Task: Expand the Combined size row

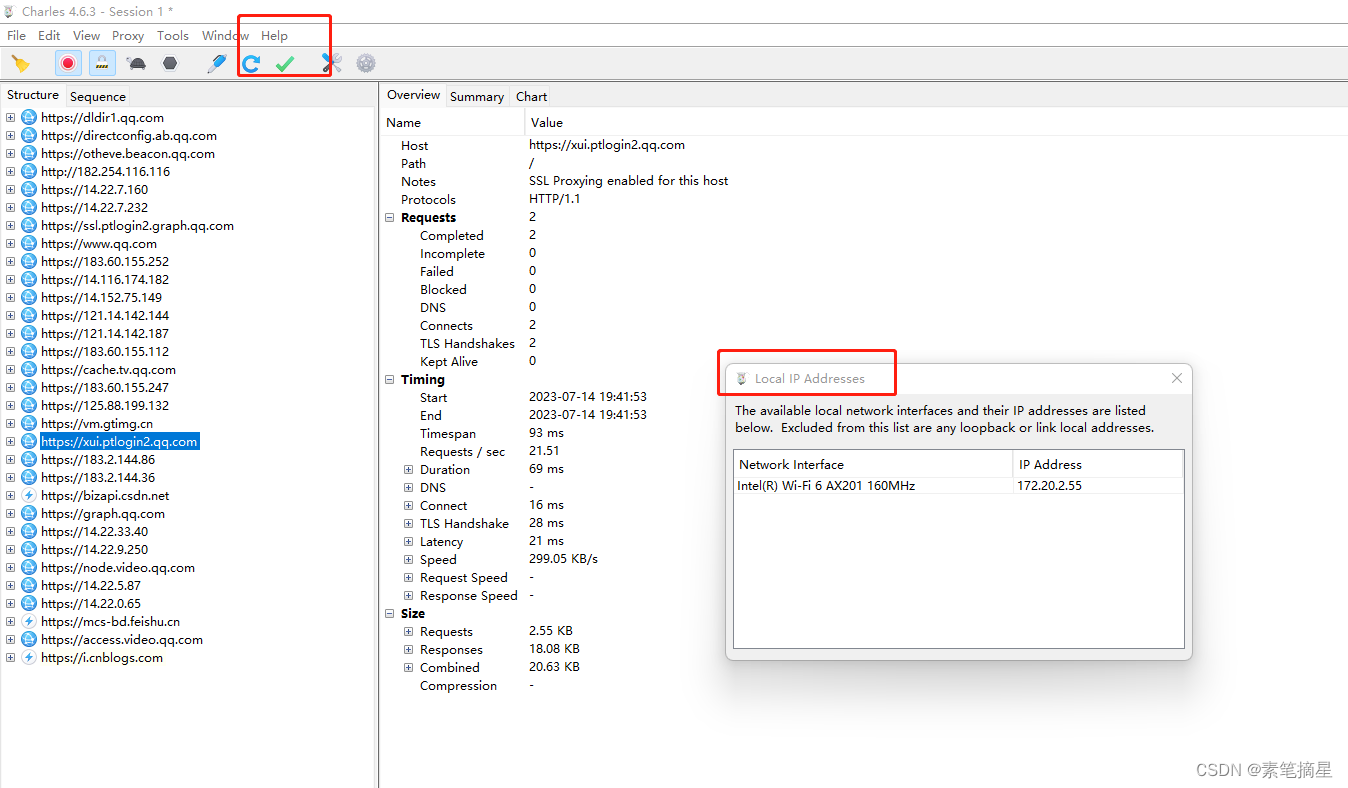Action: tap(409, 667)
